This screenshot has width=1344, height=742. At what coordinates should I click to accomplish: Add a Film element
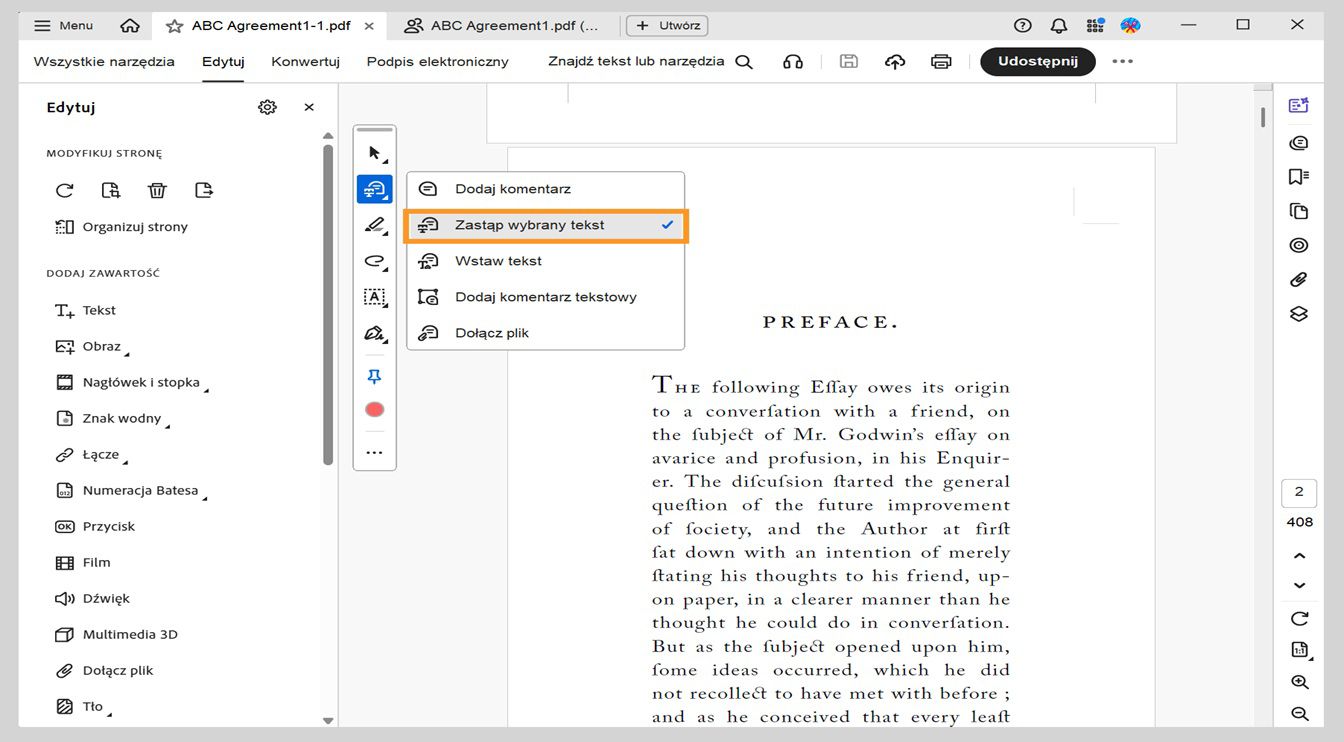[x=82, y=563]
